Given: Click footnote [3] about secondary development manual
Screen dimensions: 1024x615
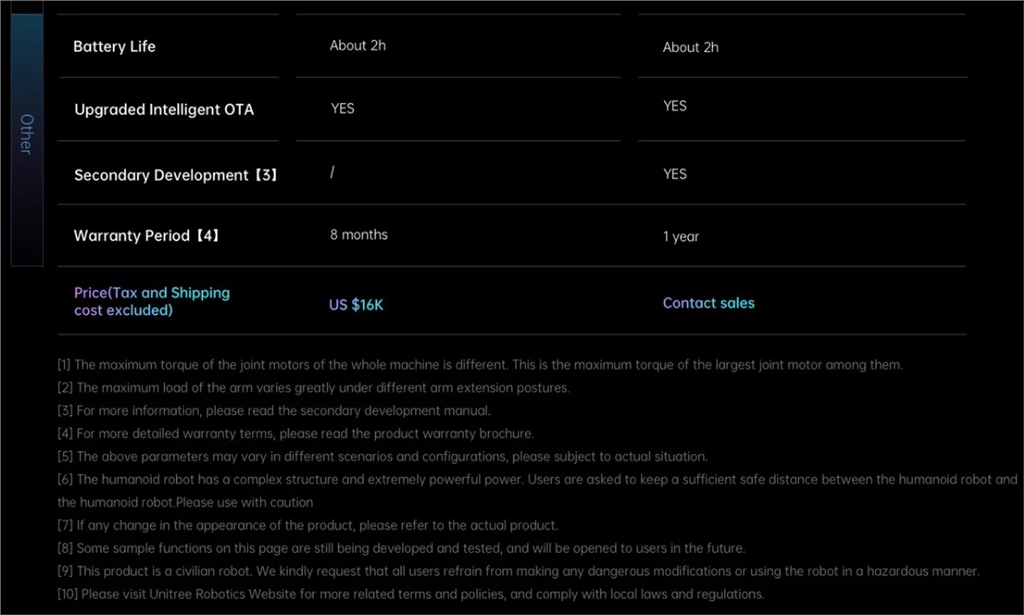Looking at the screenshot, I should (x=274, y=411).
